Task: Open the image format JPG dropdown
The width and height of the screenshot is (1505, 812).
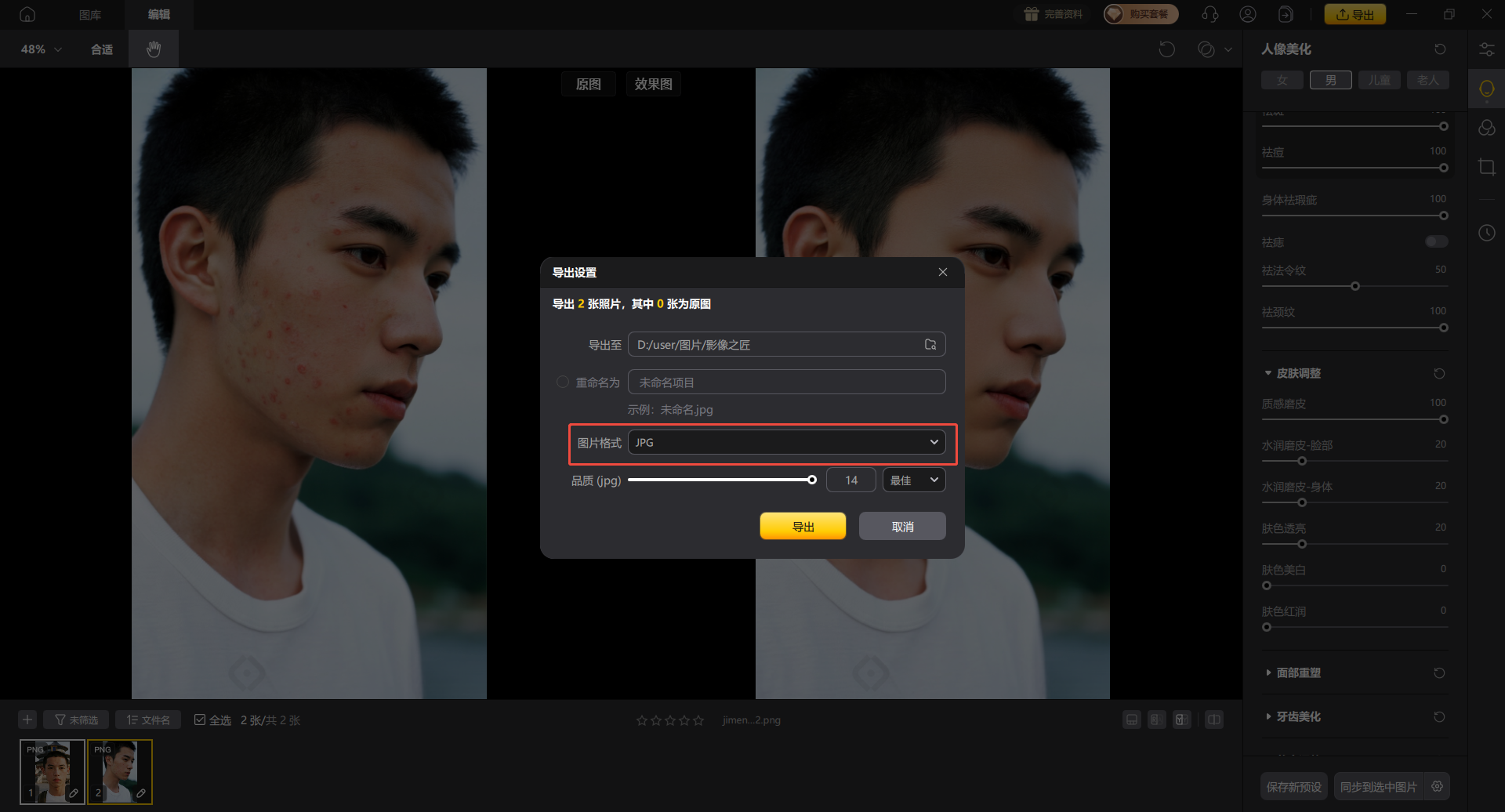Action: (x=786, y=443)
